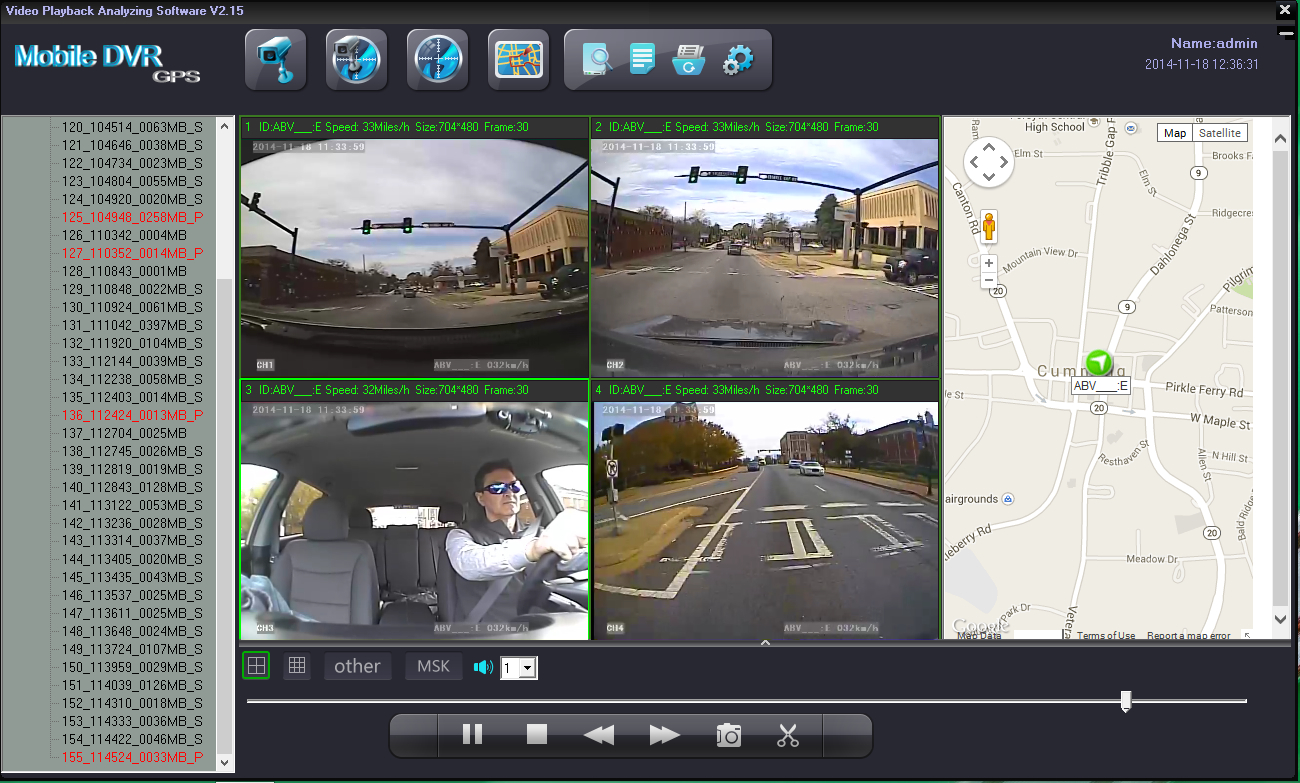Select recording 125_104948_0258MB_P in file list
This screenshot has width=1300, height=783.
tap(132, 217)
